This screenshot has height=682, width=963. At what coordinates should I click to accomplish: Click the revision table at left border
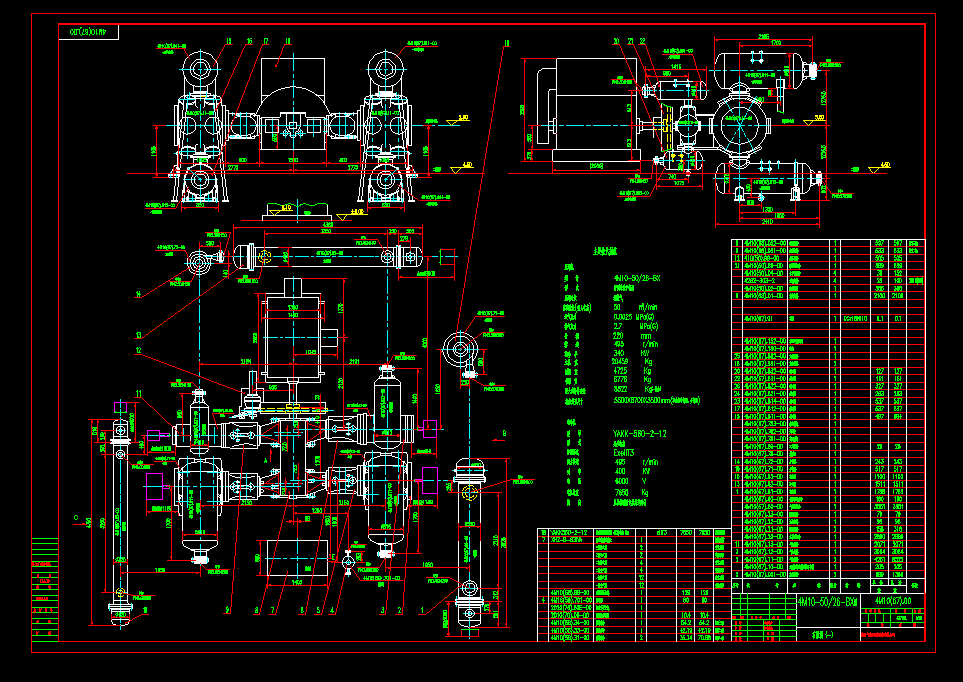click(45, 590)
